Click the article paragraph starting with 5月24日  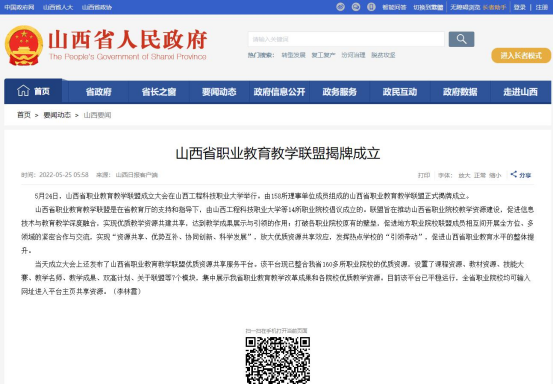pos(253,196)
